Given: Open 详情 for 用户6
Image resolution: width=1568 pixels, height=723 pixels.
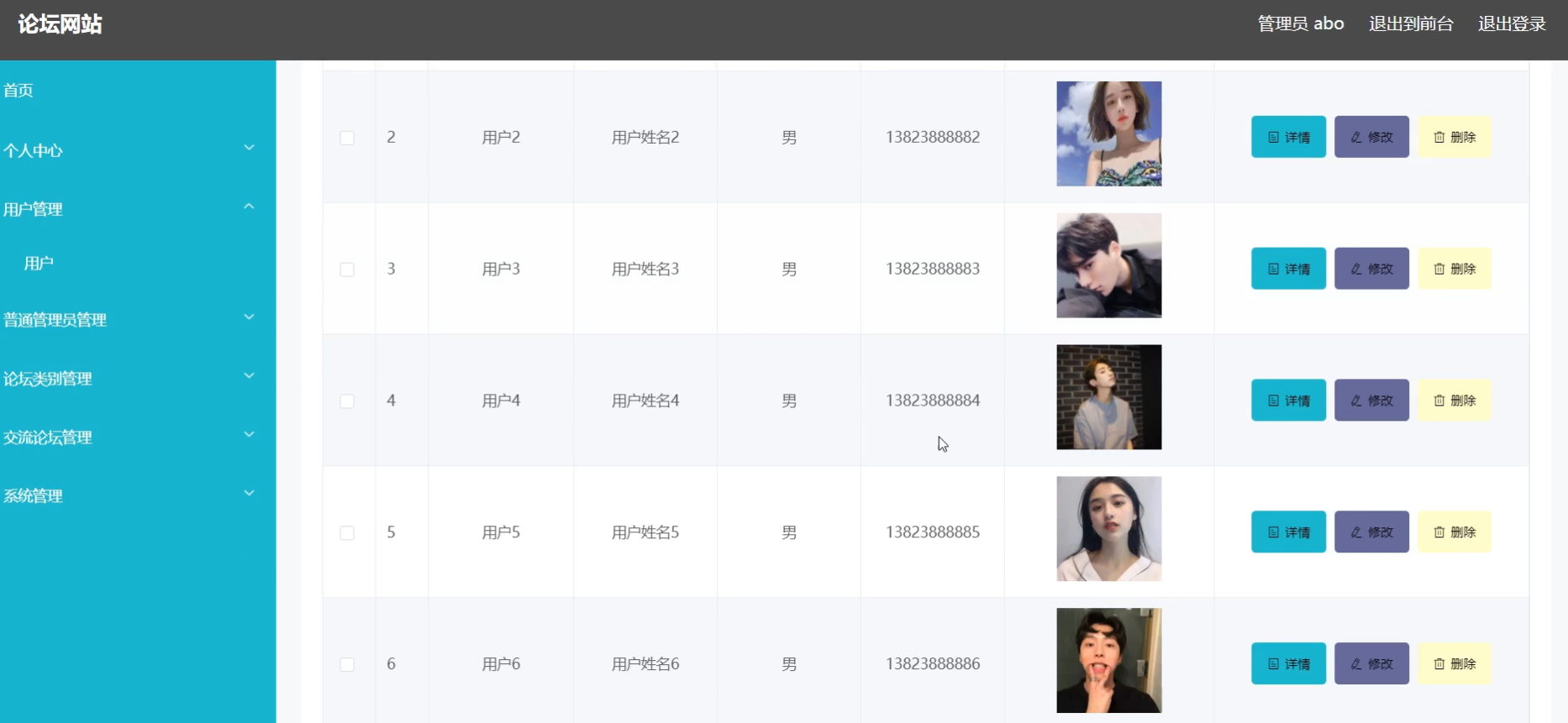Looking at the screenshot, I should tap(1288, 663).
